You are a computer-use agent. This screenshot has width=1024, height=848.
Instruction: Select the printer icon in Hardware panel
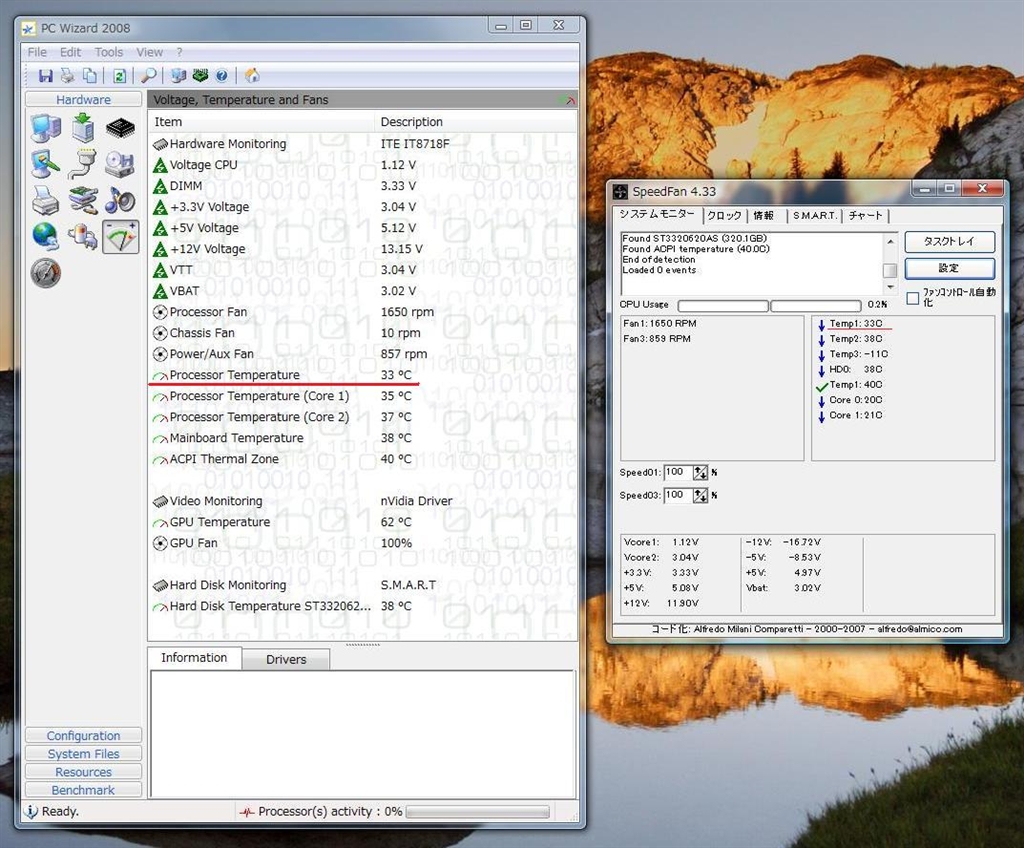(45, 200)
